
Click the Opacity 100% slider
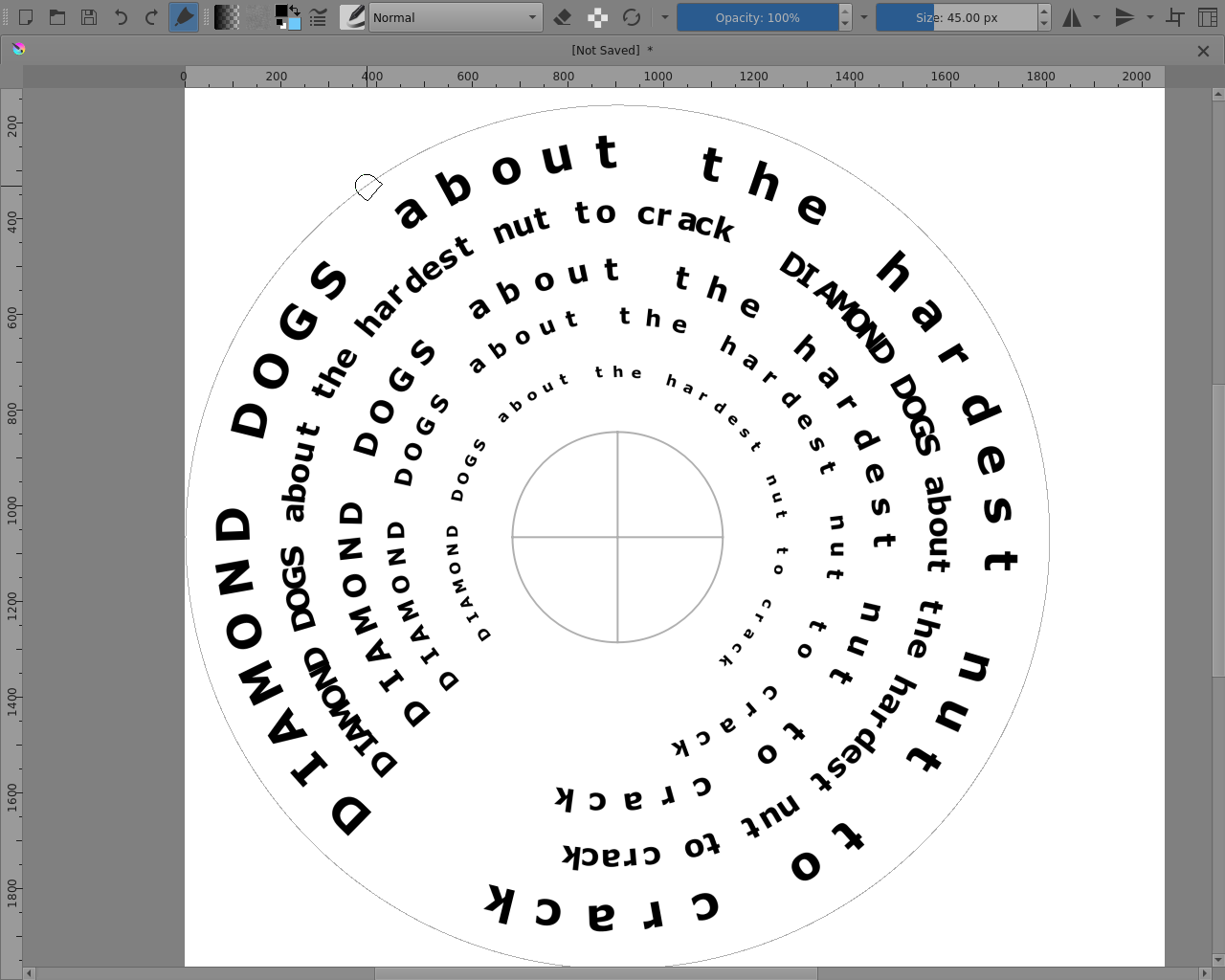(x=757, y=17)
